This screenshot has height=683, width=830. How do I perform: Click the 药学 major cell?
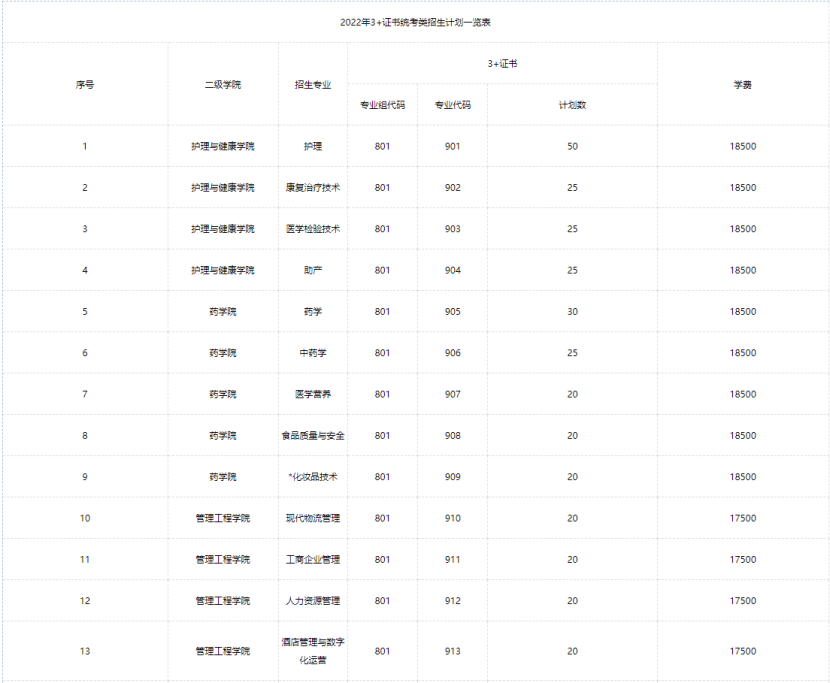(313, 311)
